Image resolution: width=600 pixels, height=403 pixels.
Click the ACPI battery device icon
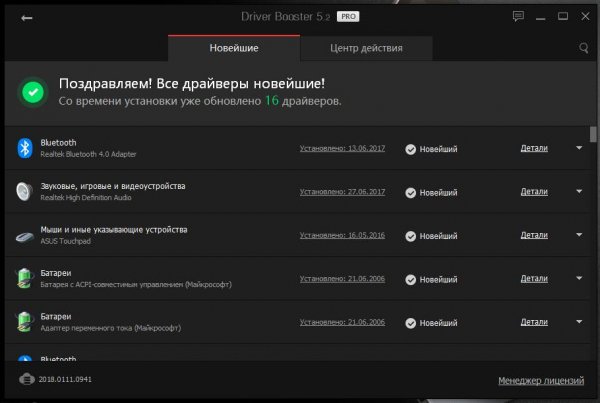pos(24,278)
